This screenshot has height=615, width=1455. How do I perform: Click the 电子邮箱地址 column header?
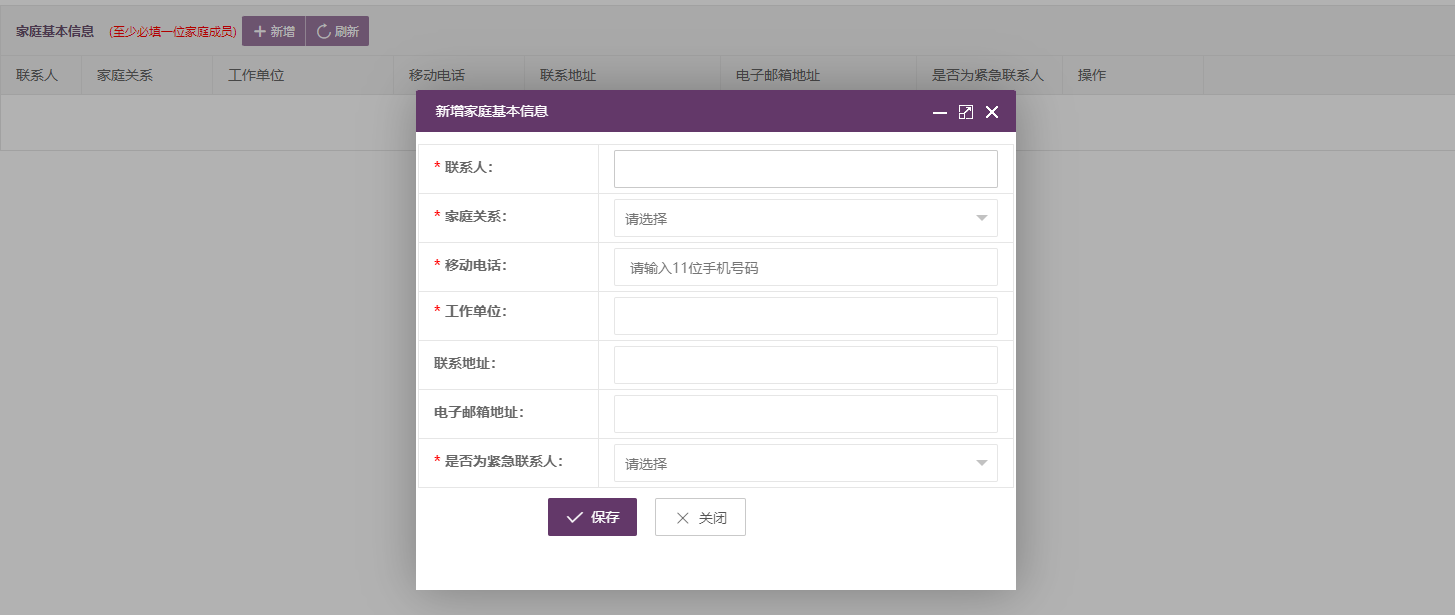click(x=777, y=75)
